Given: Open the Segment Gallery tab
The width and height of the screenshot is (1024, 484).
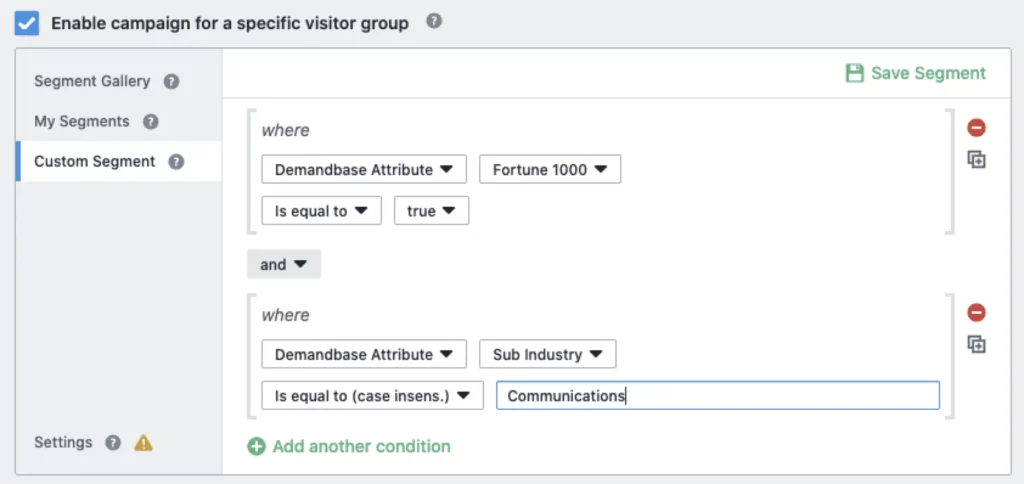Looking at the screenshot, I should [x=92, y=82].
